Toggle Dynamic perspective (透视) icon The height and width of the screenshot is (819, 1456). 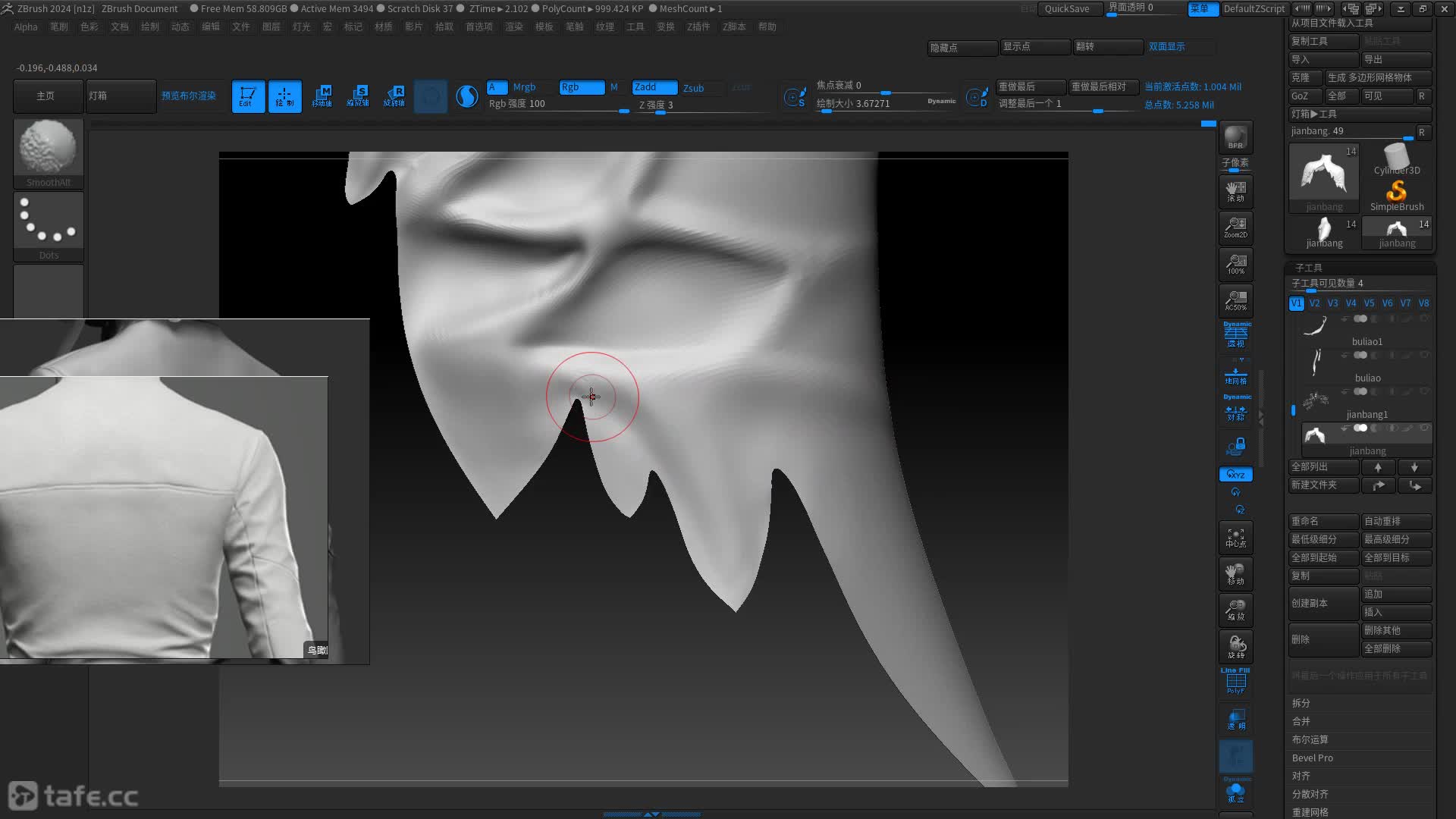pyautogui.click(x=1236, y=335)
